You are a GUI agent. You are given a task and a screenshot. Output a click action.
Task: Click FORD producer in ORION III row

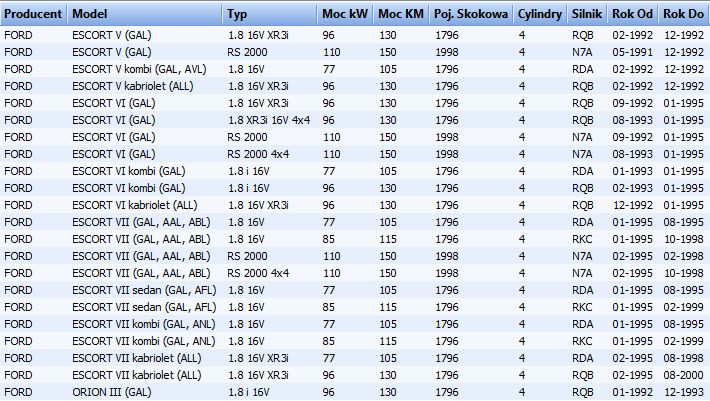coord(19,392)
